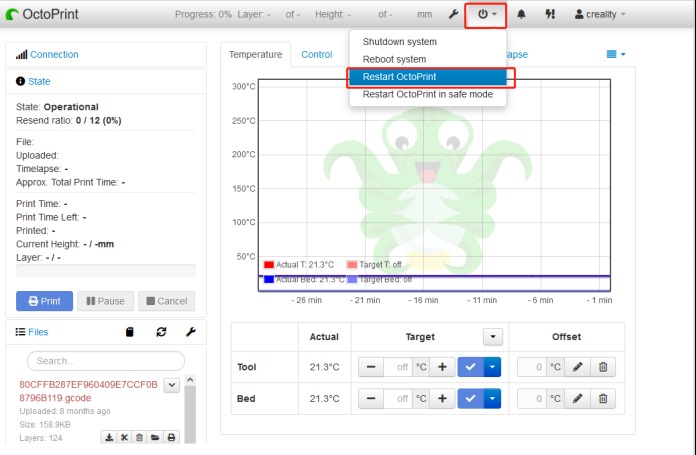Screen dimensions: 696x455
Task: Open the system power menu
Action: (x=486, y=14)
